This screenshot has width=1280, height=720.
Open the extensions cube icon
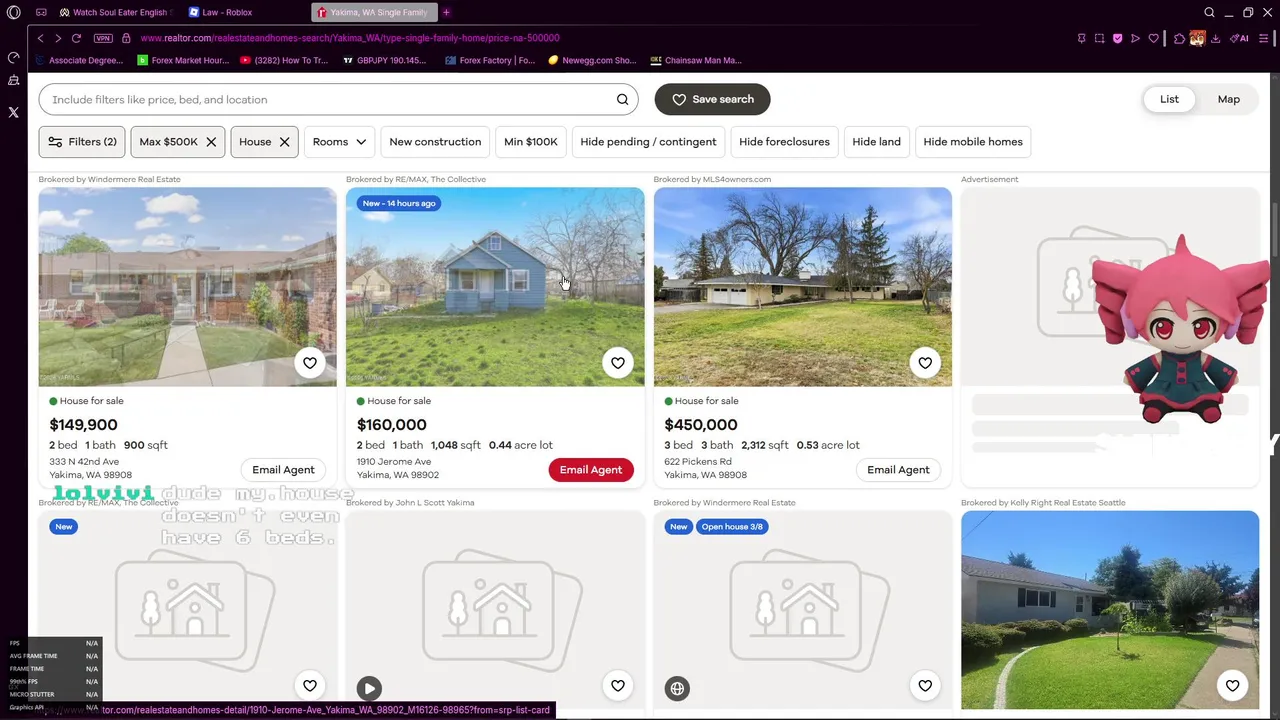(x=1179, y=38)
